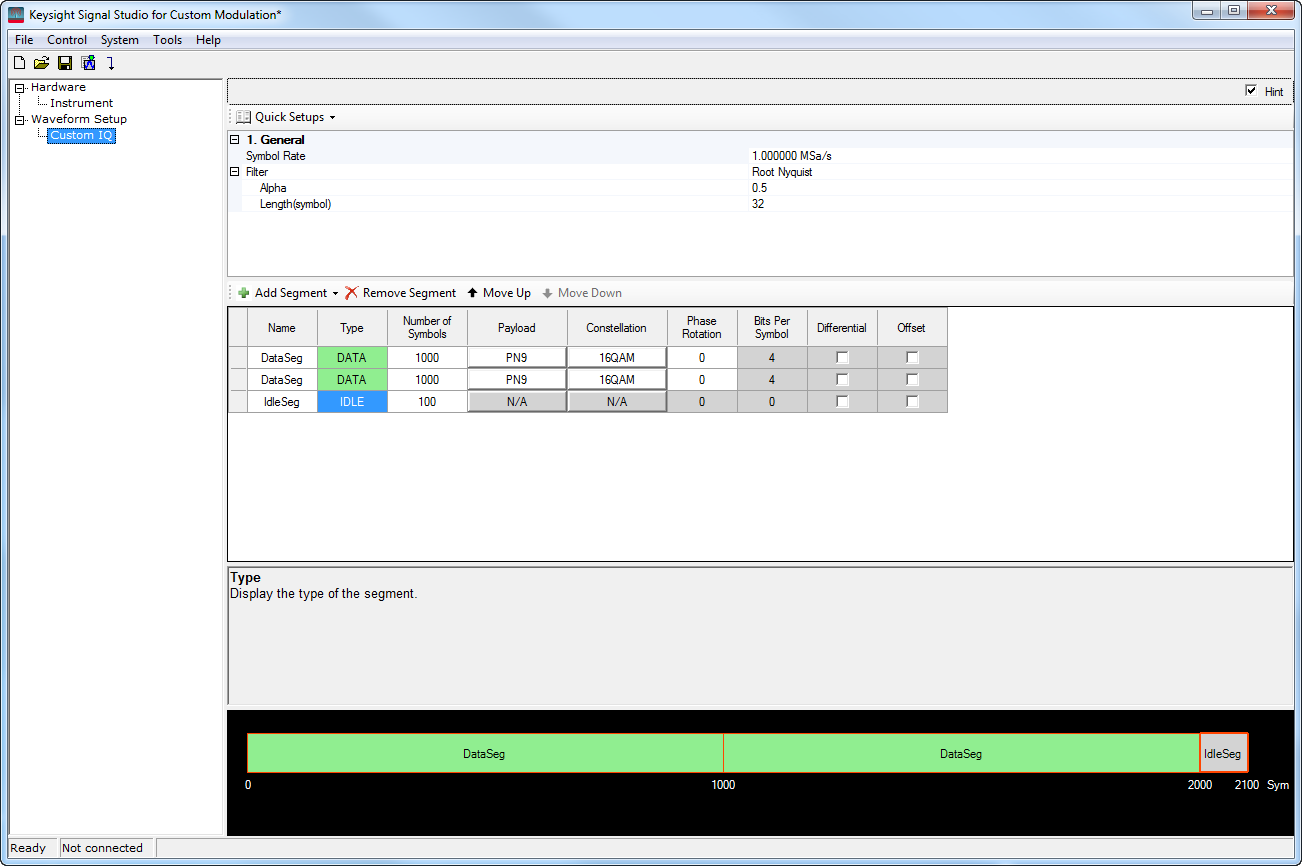Click the Save floppy disk icon
The height and width of the screenshot is (866, 1302).
click(x=65, y=63)
